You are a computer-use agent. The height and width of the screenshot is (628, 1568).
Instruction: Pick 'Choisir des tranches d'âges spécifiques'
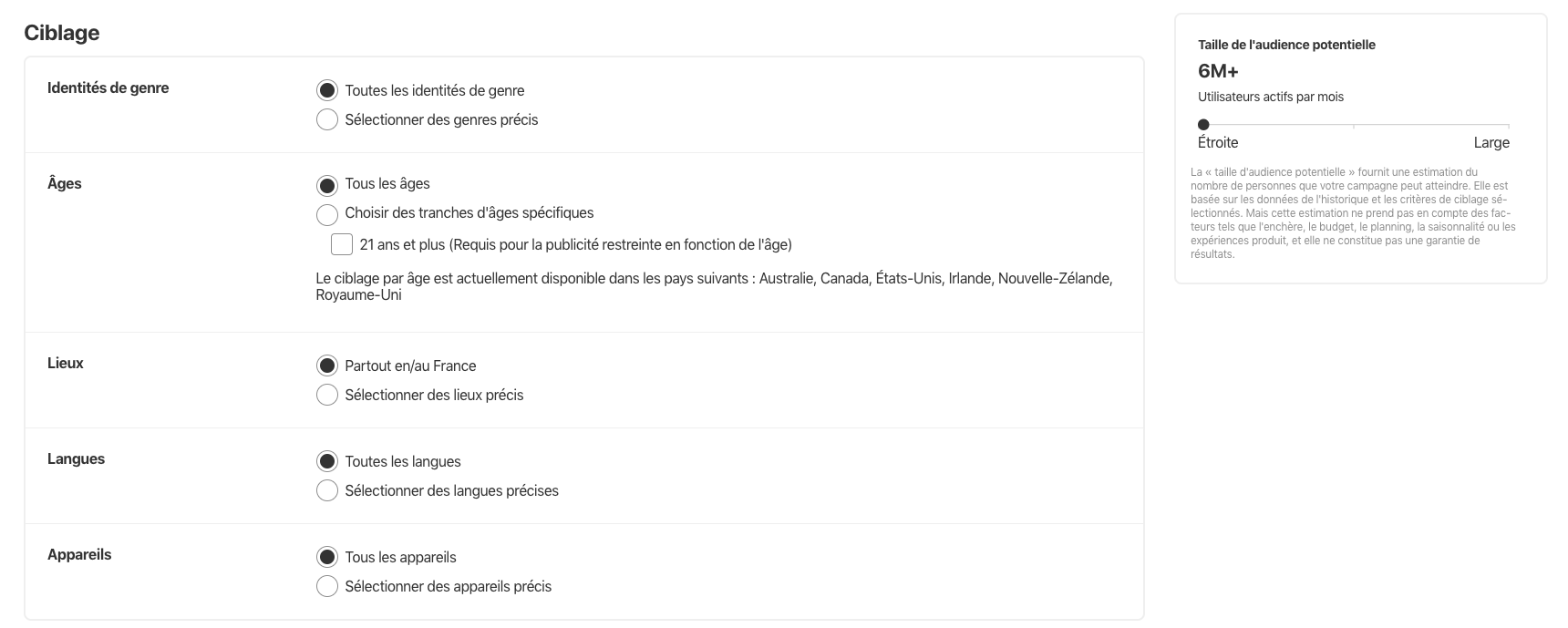[x=326, y=214]
